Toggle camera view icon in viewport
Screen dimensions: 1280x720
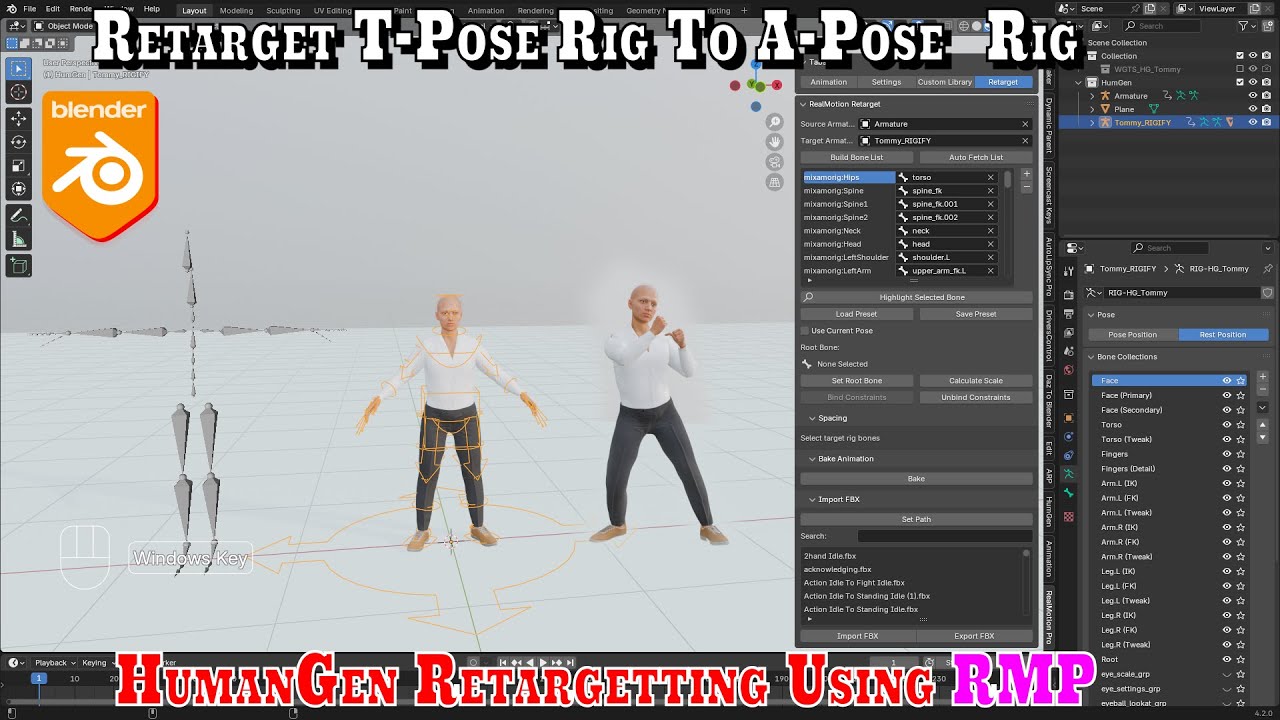pyautogui.click(x=774, y=162)
